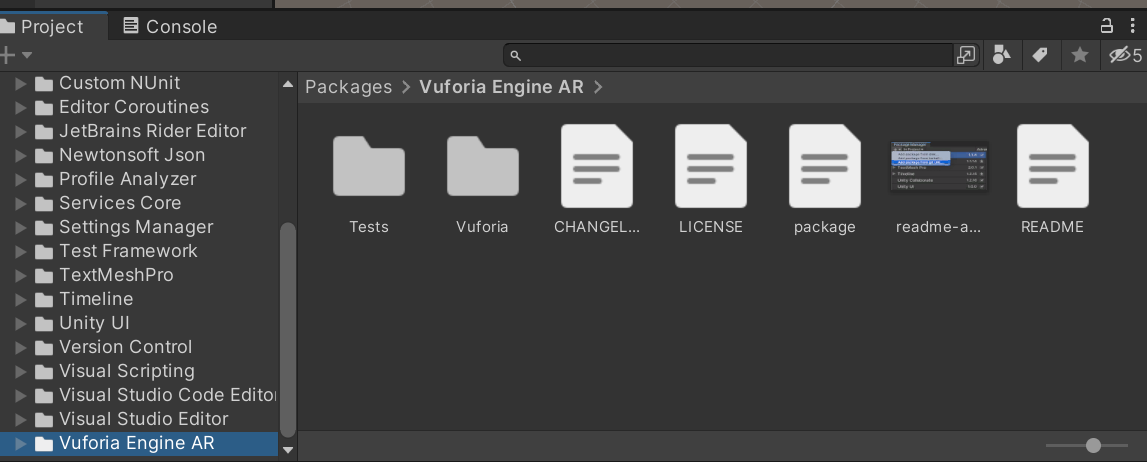This screenshot has width=1147, height=462.
Task: Select the Project tab
Action: (x=51, y=26)
